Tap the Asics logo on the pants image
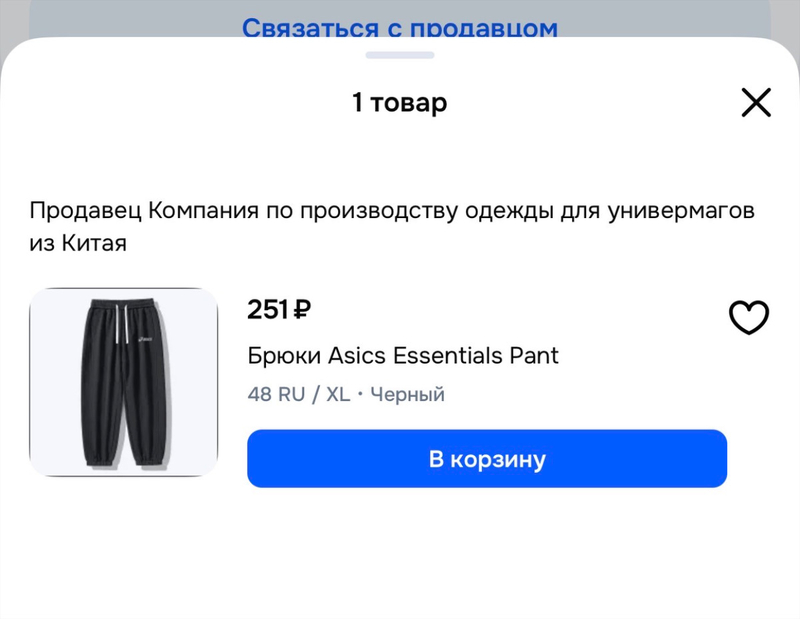The width and height of the screenshot is (800, 619). [x=145, y=338]
